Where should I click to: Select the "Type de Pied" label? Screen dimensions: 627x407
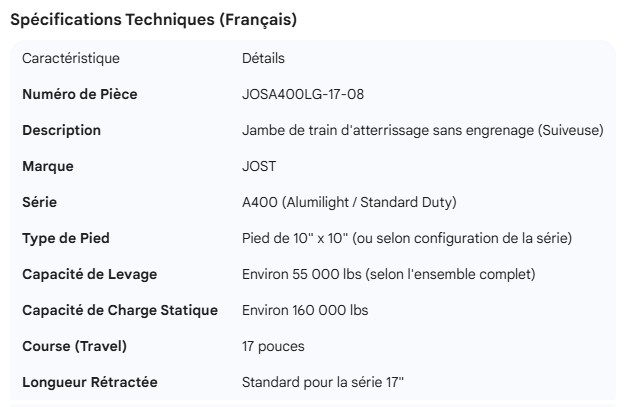tap(66, 239)
